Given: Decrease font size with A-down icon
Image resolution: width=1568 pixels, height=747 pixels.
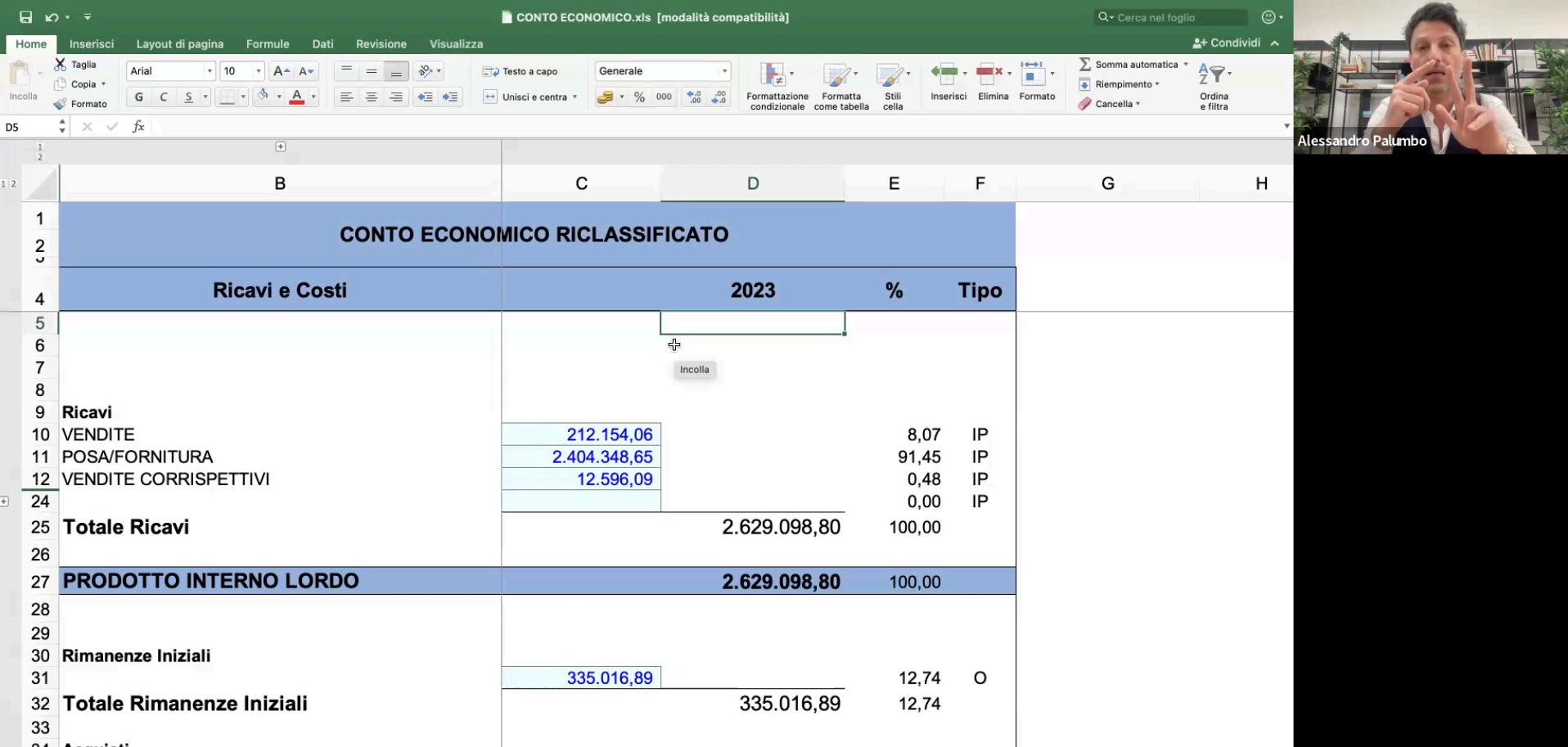Looking at the screenshot, I should 306,71.
